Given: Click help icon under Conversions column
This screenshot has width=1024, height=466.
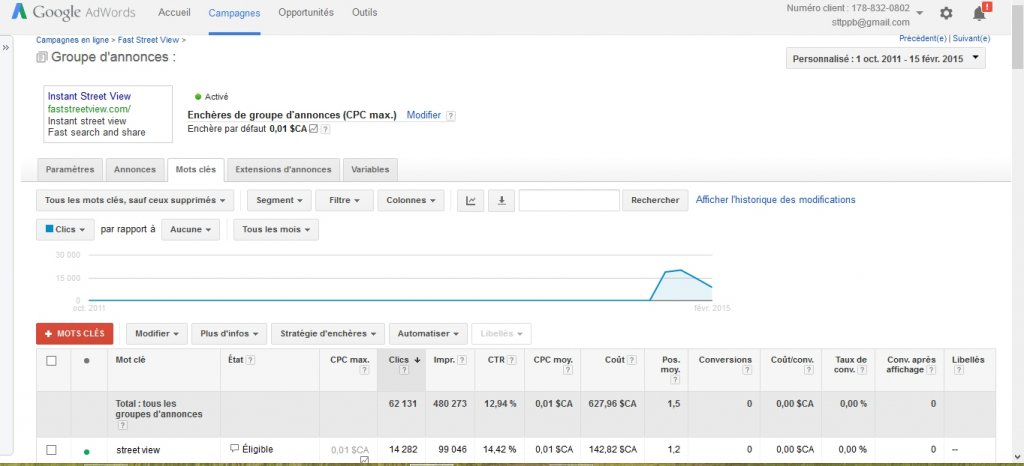Looking at the screenshot, I should [x=747, y=370].
